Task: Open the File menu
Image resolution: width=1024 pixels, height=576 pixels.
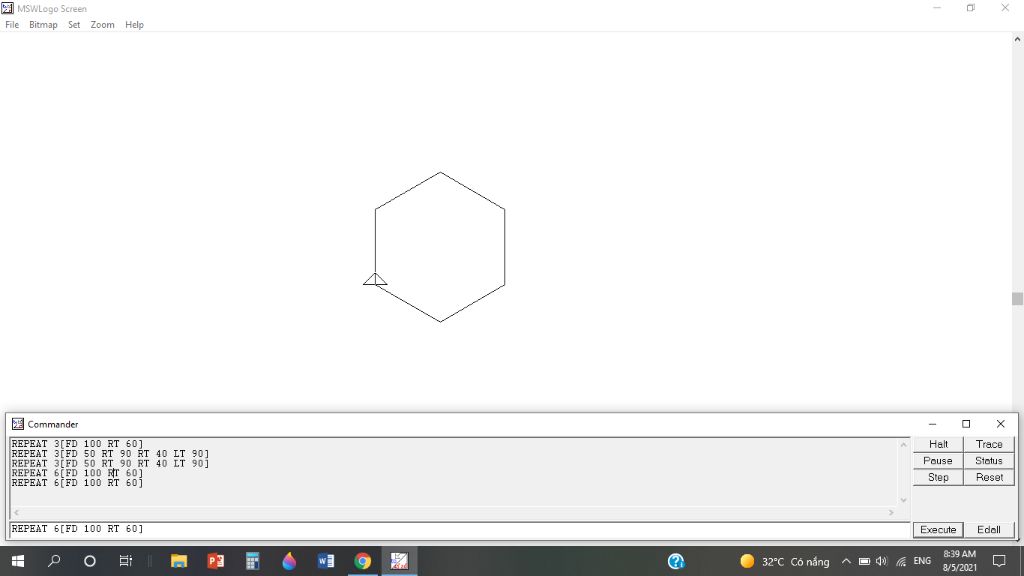Action: tap(12, 25)
